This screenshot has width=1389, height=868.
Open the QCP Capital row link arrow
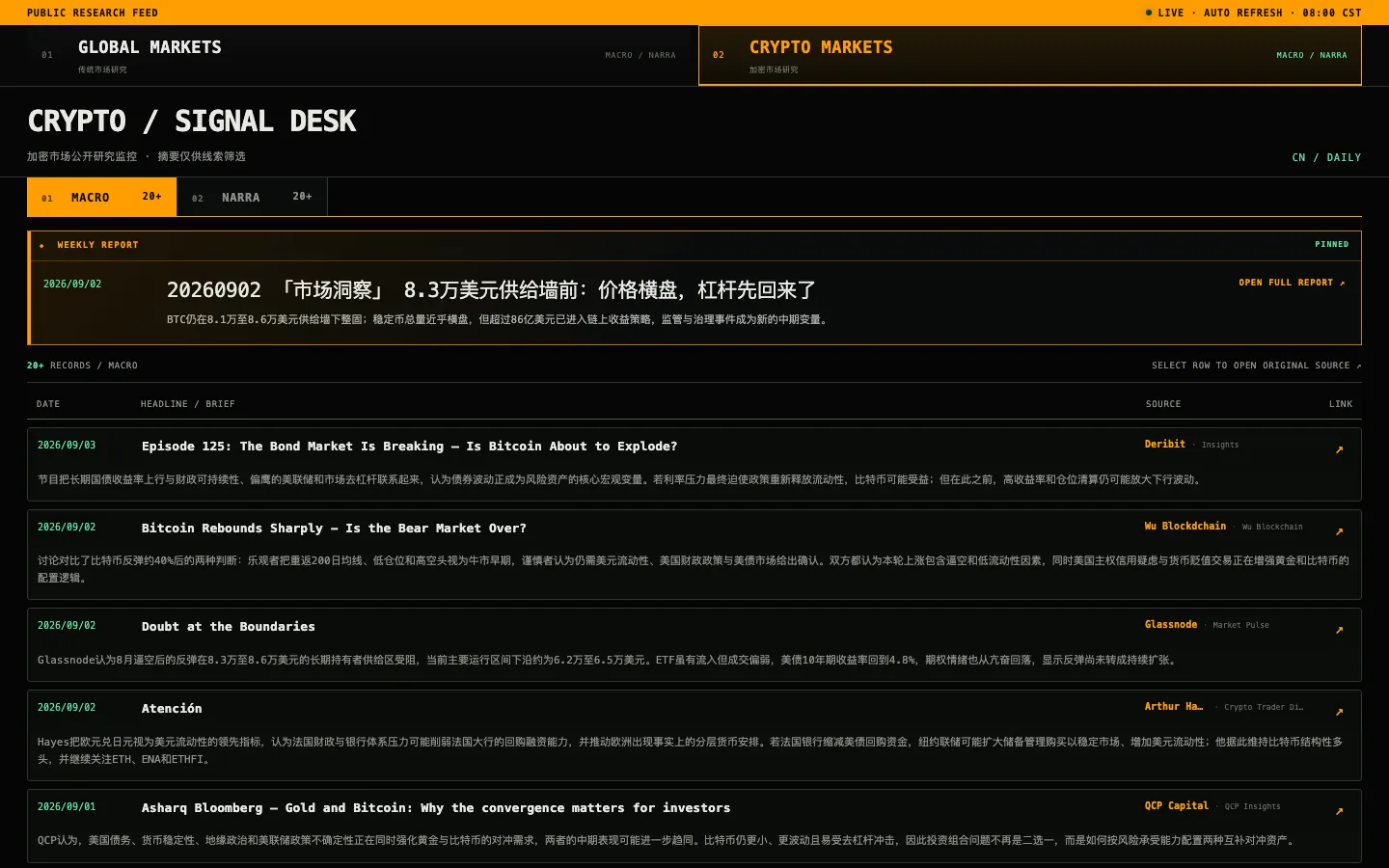point(1339,811)
